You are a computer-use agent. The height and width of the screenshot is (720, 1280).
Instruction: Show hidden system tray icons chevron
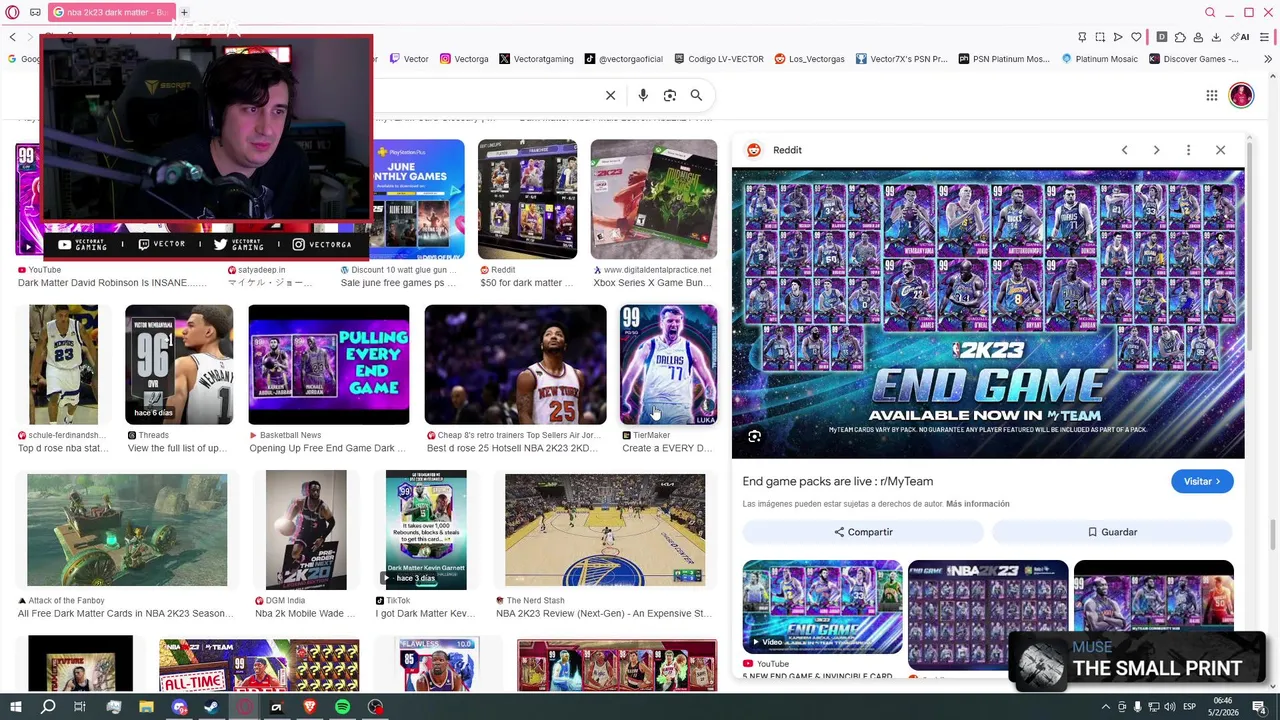click(x=1105, y=707)
